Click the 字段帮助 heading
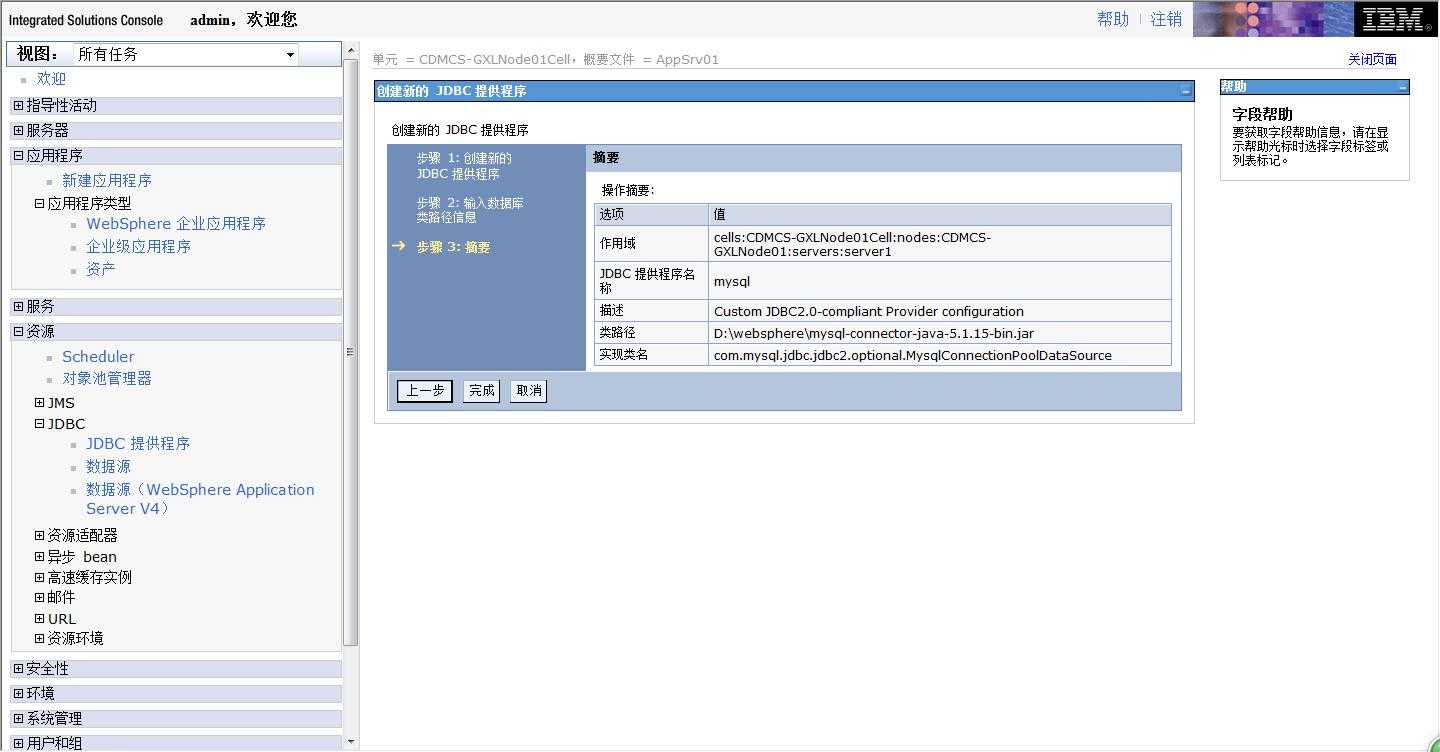 coord(1262,114)
